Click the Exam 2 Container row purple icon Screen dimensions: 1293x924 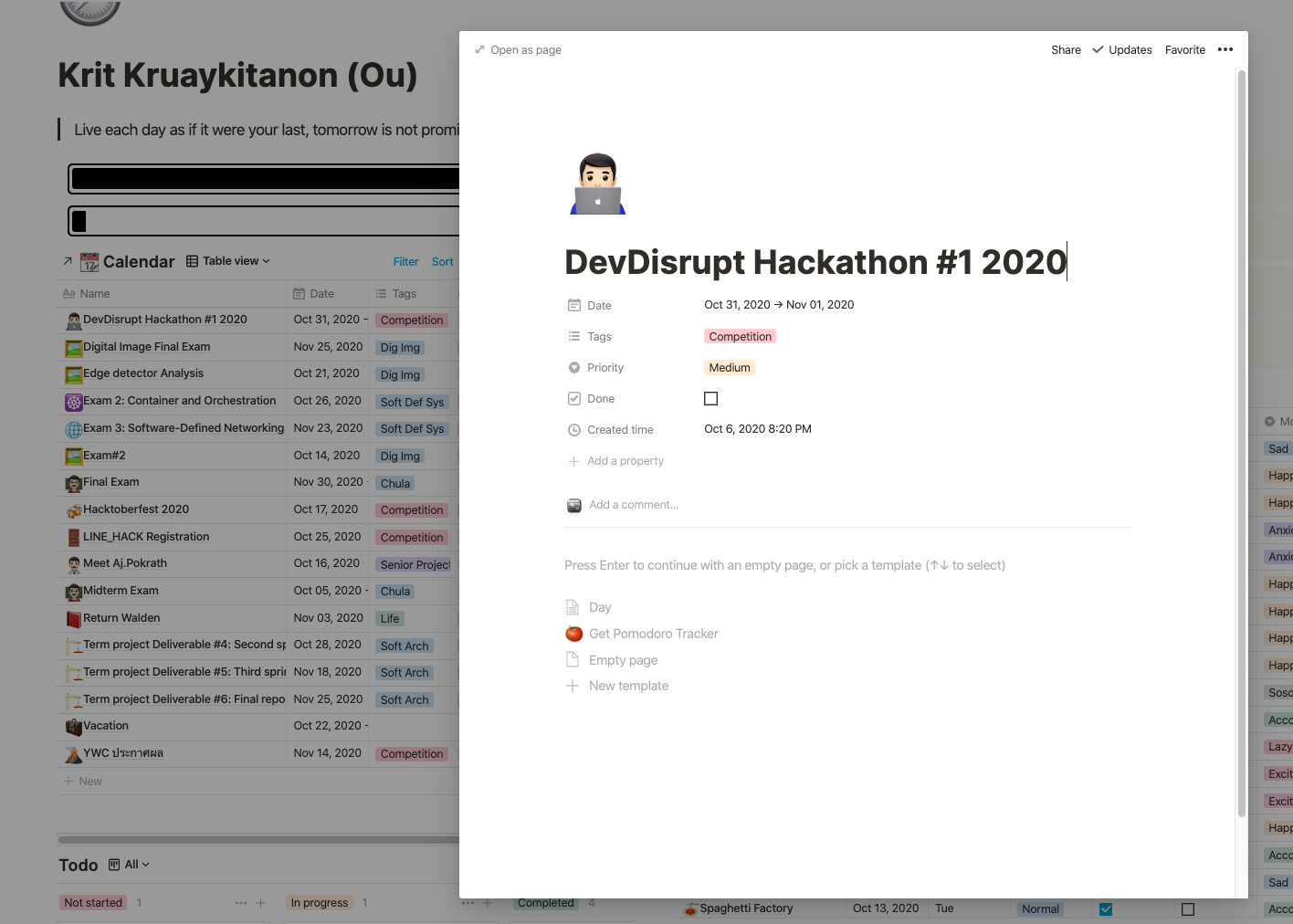(x=74, y=402)
